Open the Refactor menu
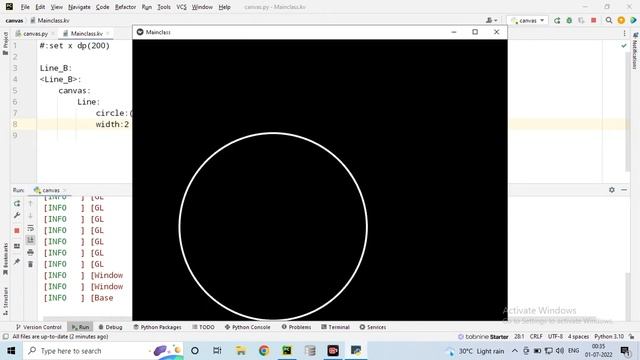The image size is (640, 360). pyautogui.click(x=125, y=7)
